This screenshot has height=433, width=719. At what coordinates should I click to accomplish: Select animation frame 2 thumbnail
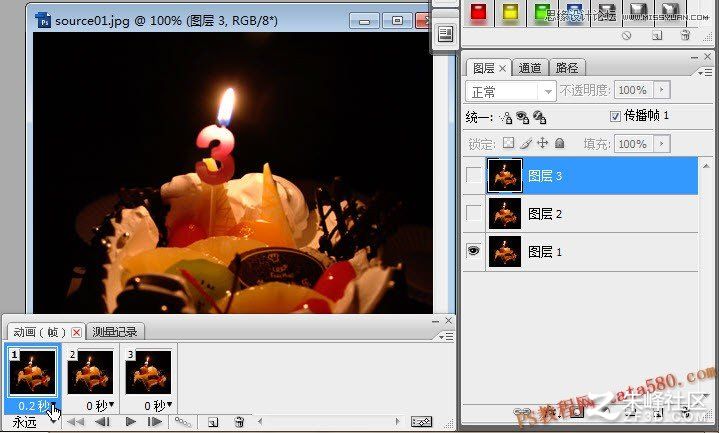pyautogui.click(x=90, y=372)
